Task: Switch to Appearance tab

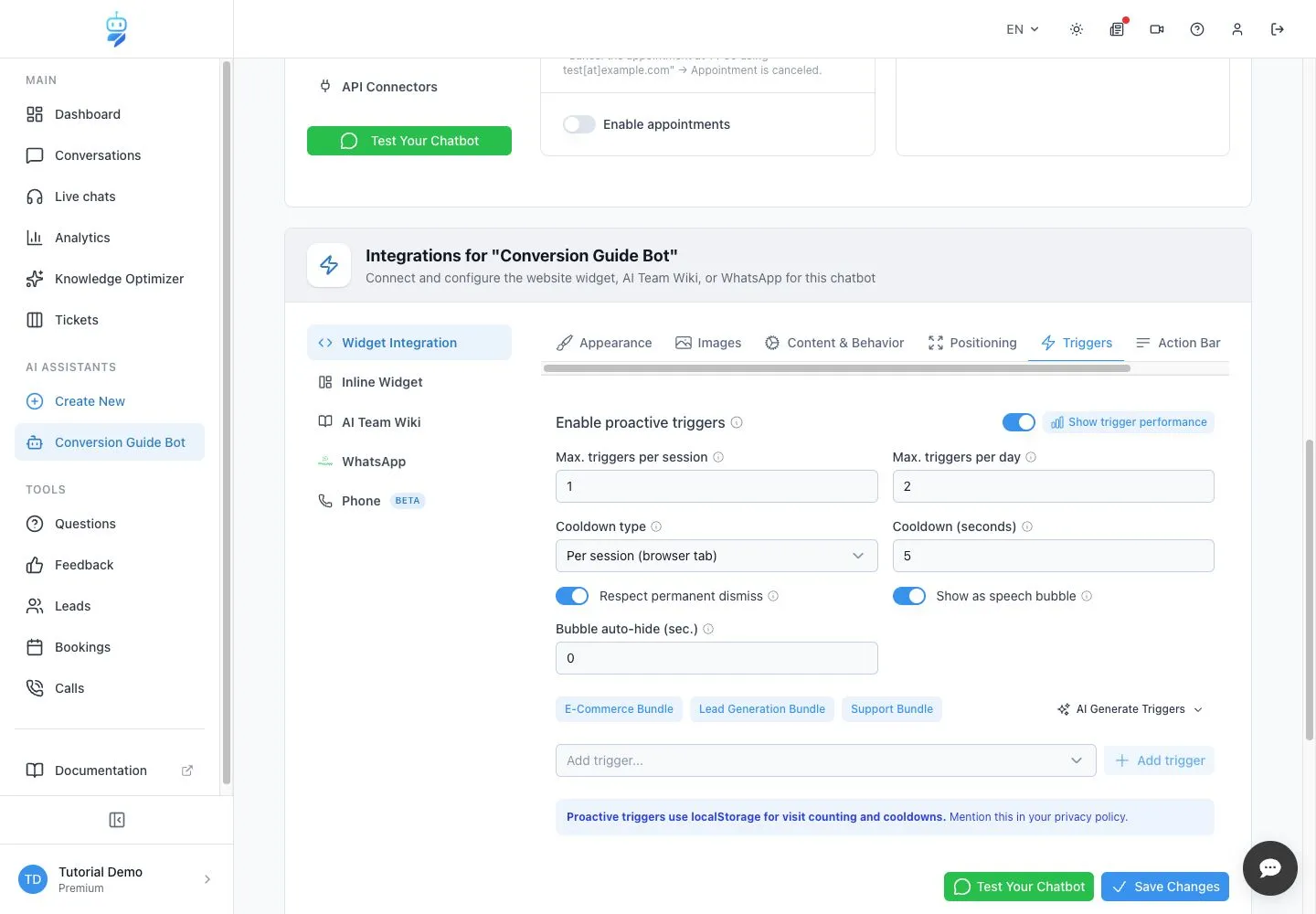Action: 604,343
